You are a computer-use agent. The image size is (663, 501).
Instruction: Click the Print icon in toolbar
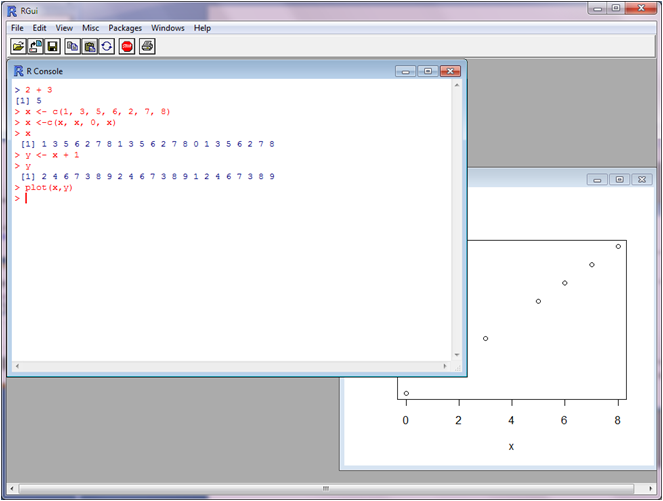tap(147, 46)
